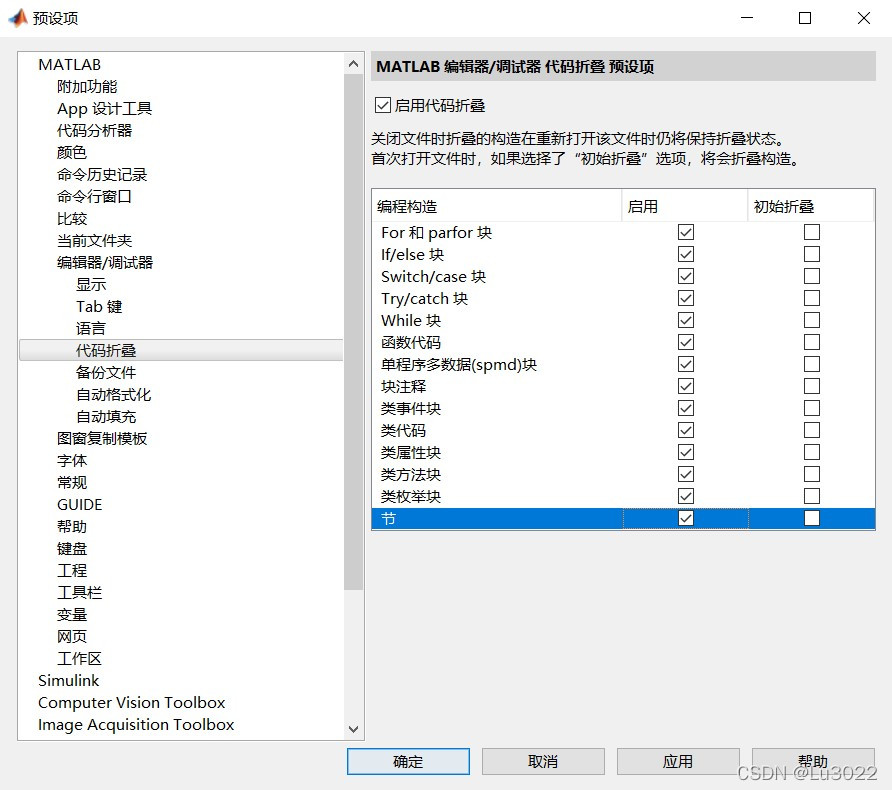The width and height of the screenshot is (892, 790).
Task: Open 颜色 preferences
Action: (72, 152)
